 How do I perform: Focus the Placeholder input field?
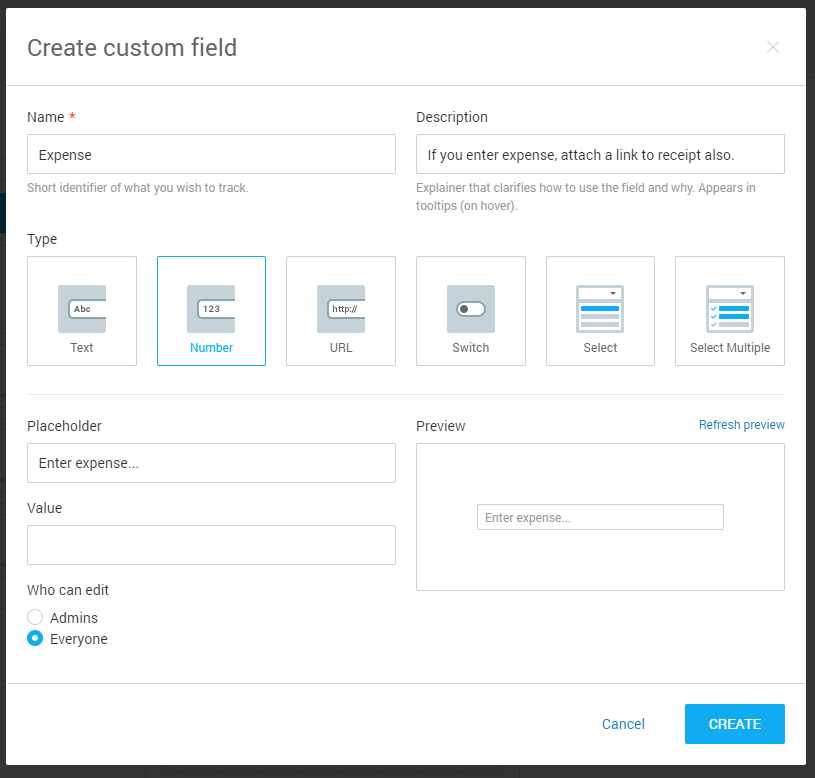211,463
